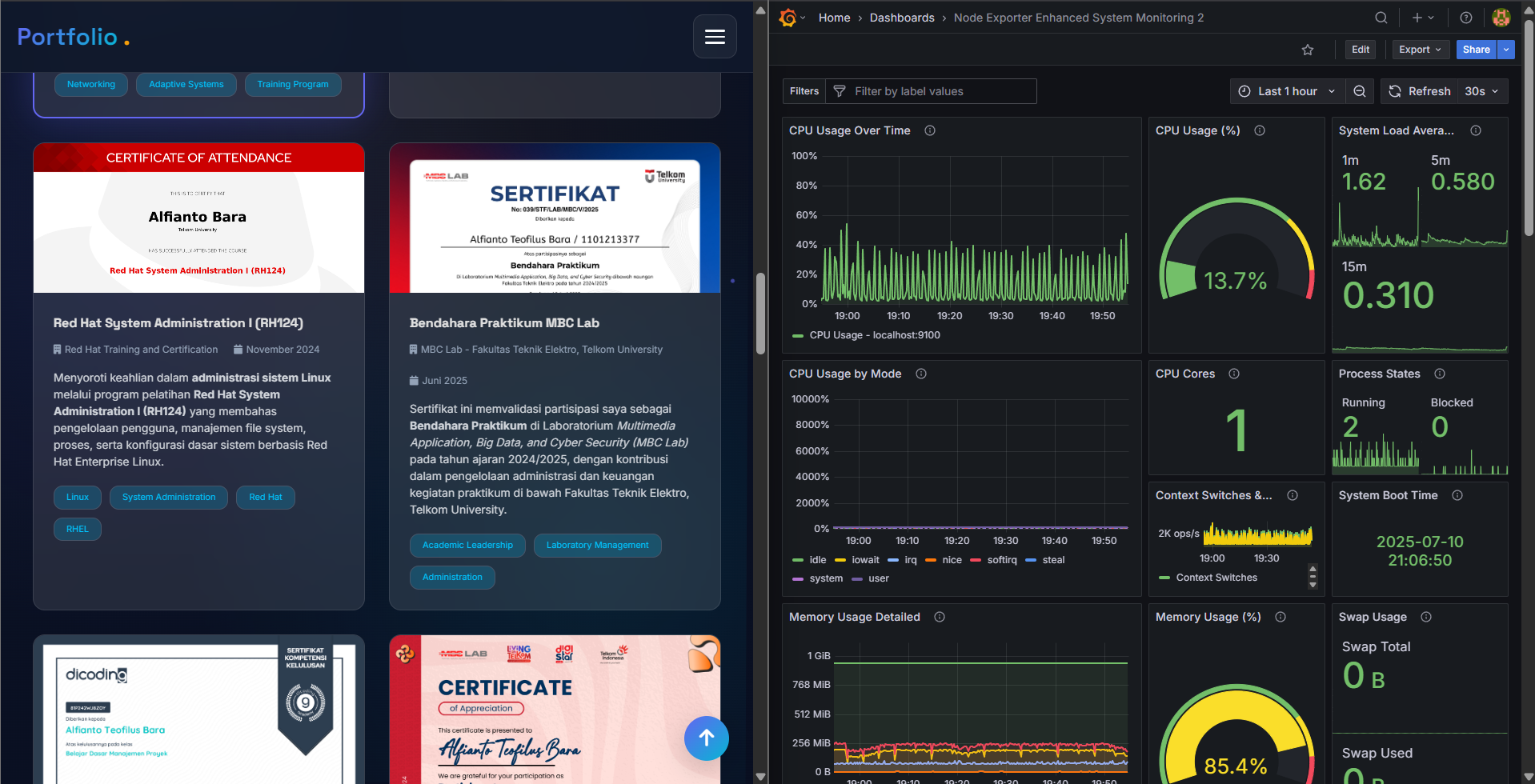
Task: Open the Last 1 hour time range dropdown
Action: click(1287, 91)
